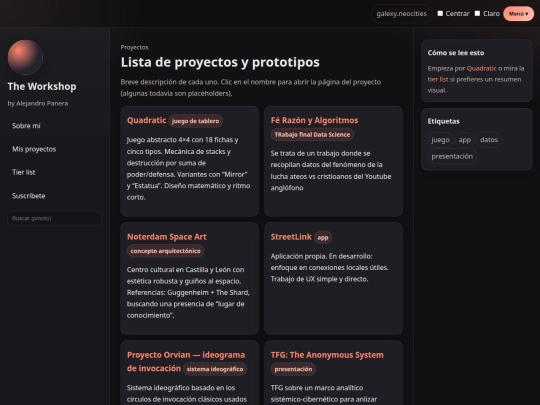
Task: Focus the Buscar (pronto) search field
Action: point(54,218)
